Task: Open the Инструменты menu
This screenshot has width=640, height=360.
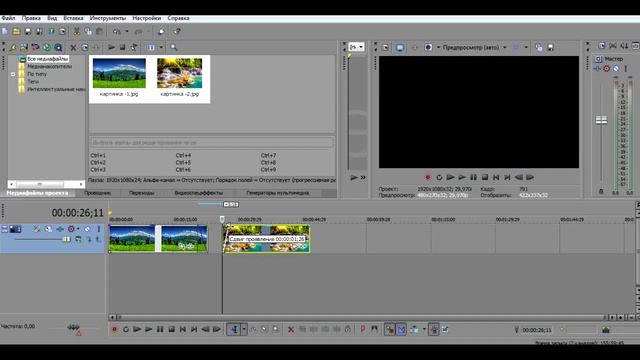Action: point(108,18)
